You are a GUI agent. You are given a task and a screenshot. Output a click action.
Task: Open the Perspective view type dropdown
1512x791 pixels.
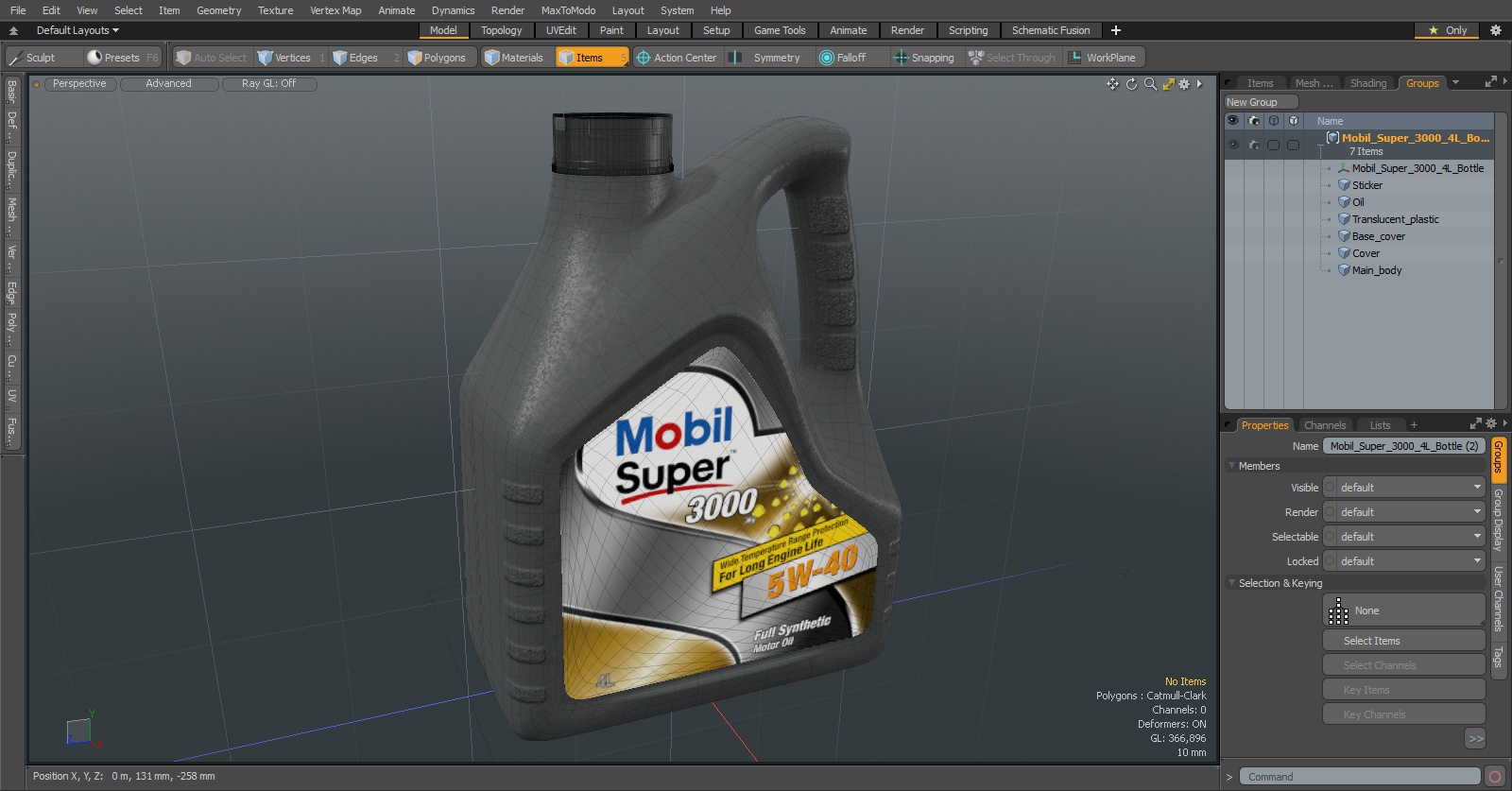click(79, 84)
